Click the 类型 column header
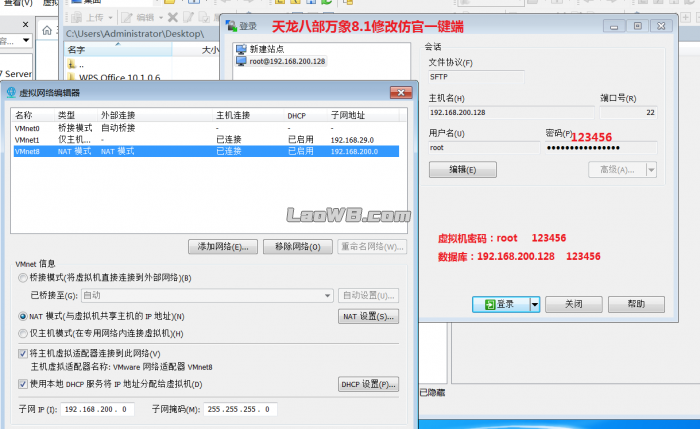 click(x=76, y=115)
